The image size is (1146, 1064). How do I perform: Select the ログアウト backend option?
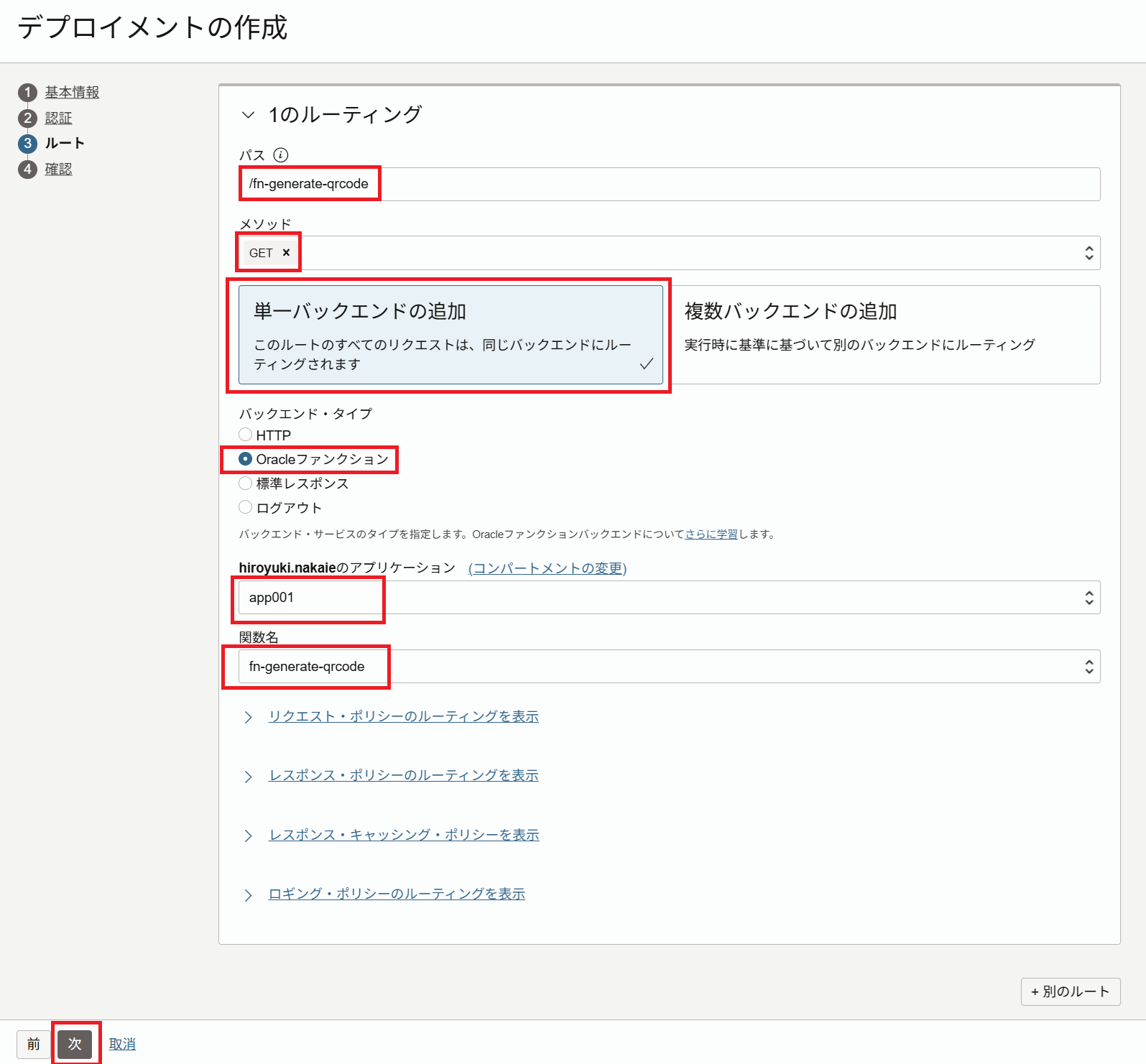point(246,508)
